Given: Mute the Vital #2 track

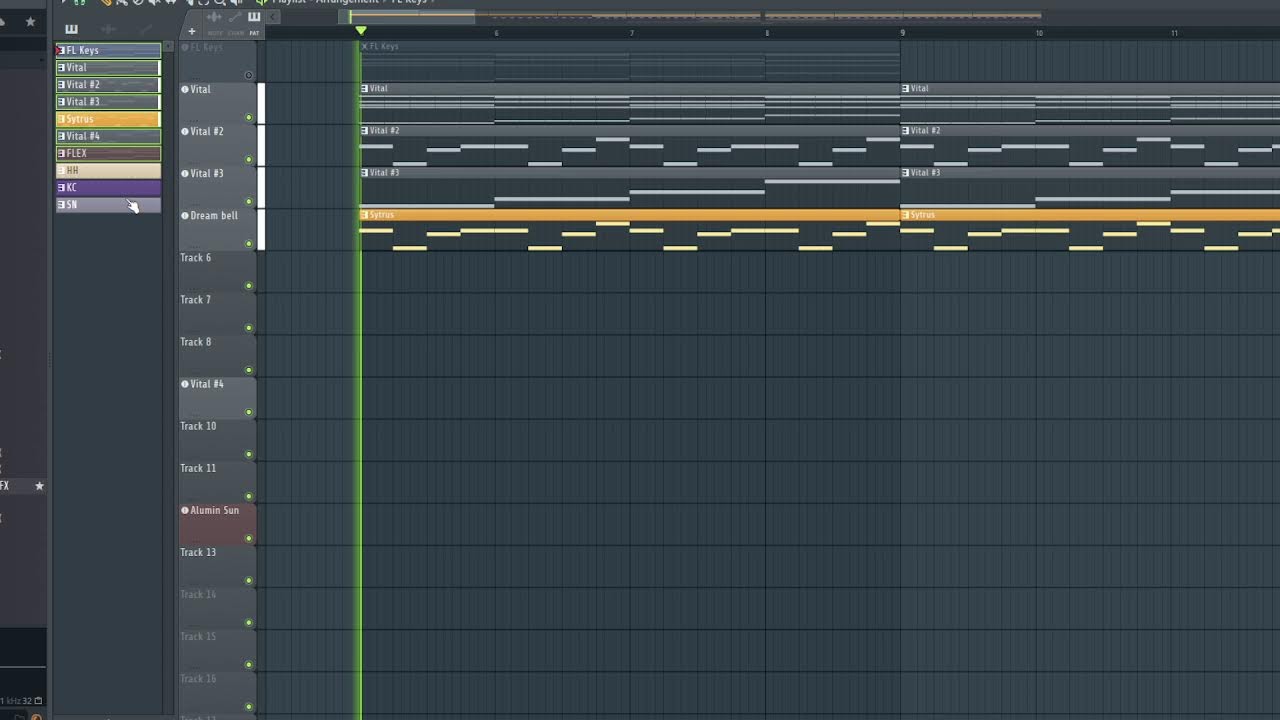Looking at the screenshot, I should click(249, 159).
